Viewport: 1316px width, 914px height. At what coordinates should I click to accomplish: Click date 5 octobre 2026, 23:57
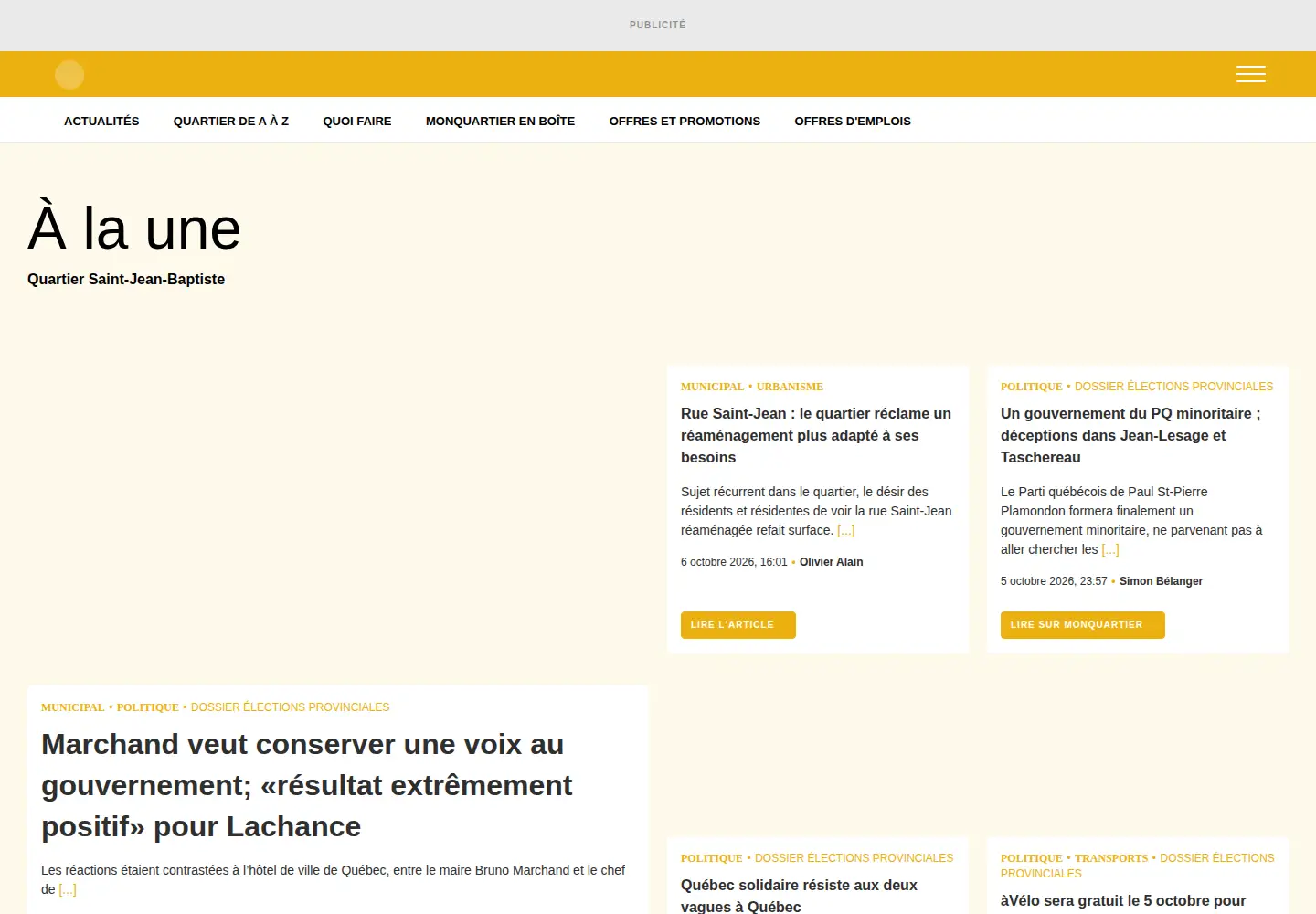coord(1054,581)
